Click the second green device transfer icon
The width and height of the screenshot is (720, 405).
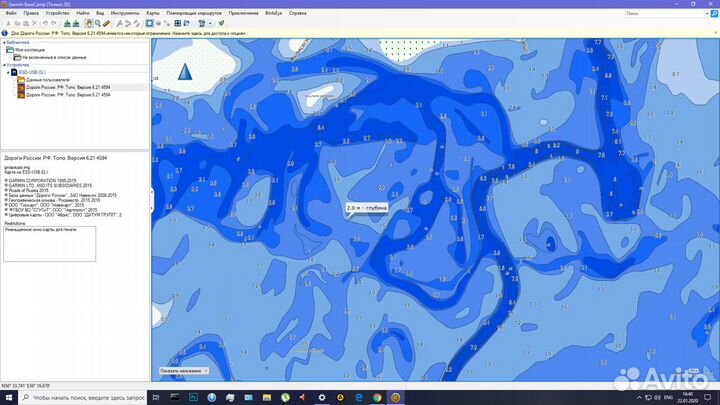click(x=76, y=23)
